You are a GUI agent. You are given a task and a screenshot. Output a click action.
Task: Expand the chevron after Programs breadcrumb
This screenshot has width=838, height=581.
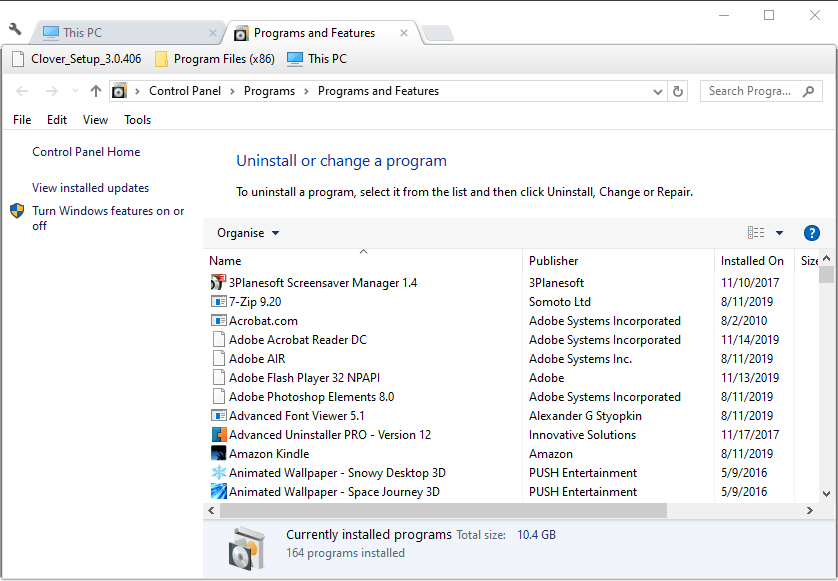(306, 91)
